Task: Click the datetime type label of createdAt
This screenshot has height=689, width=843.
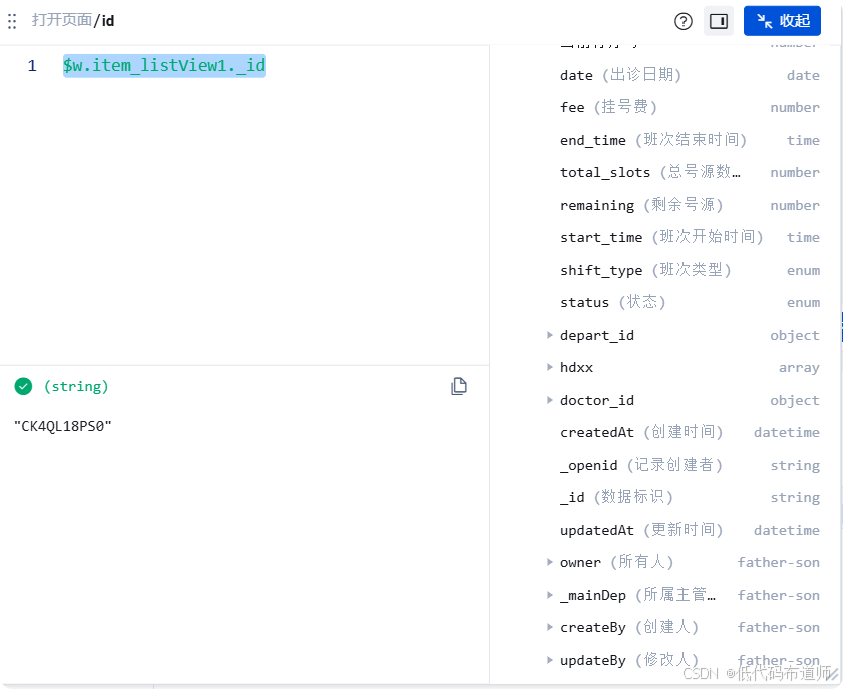Action: (x=787, y=433)
